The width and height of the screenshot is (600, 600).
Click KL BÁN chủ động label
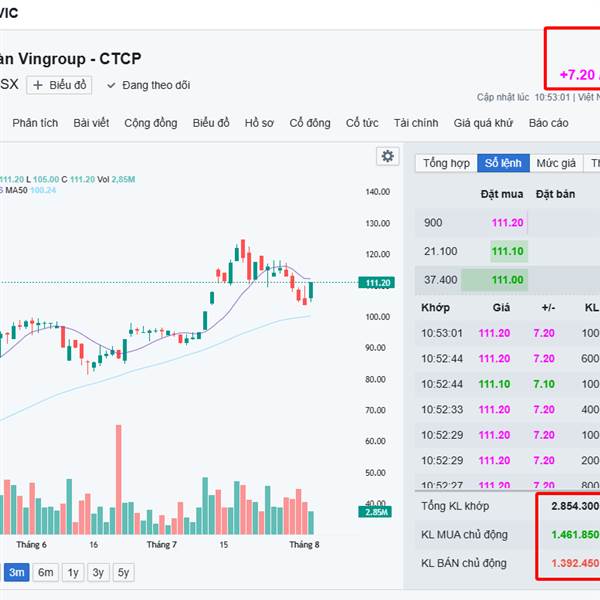pyautogui.click(x=464, y=563)
